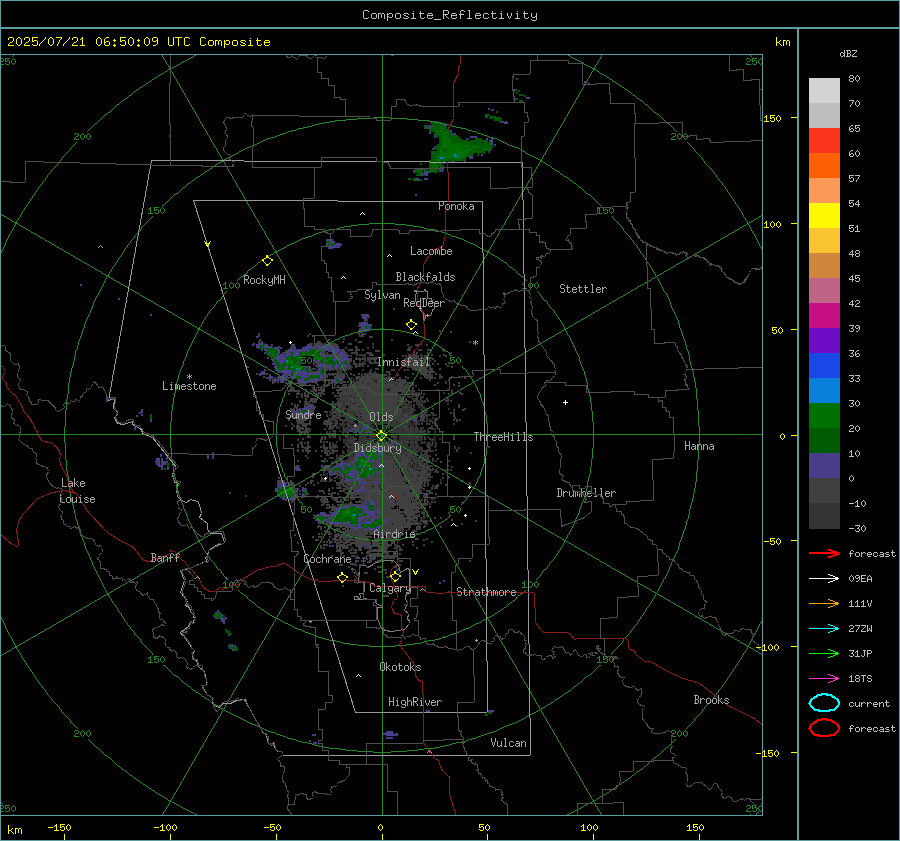Click the Stettler city label
Viewport: 900px width, 841px height.
pyautogui.click(x=583, y=289)
